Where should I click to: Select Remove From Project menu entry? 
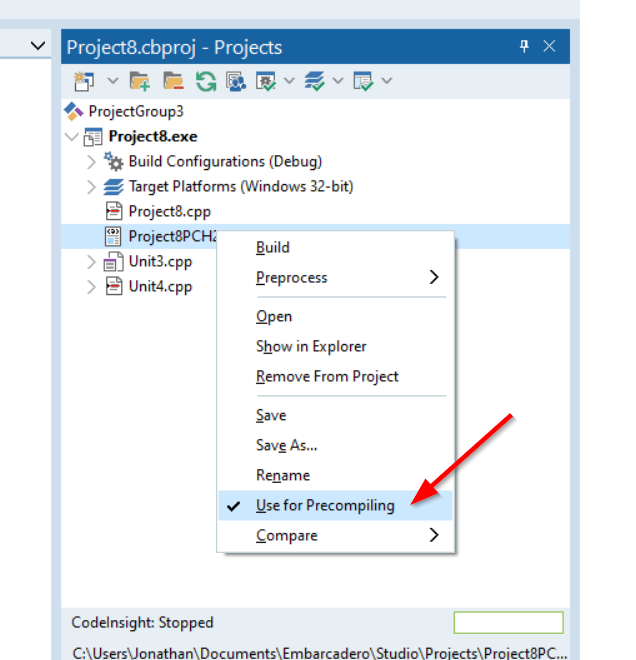coord(327,376)
